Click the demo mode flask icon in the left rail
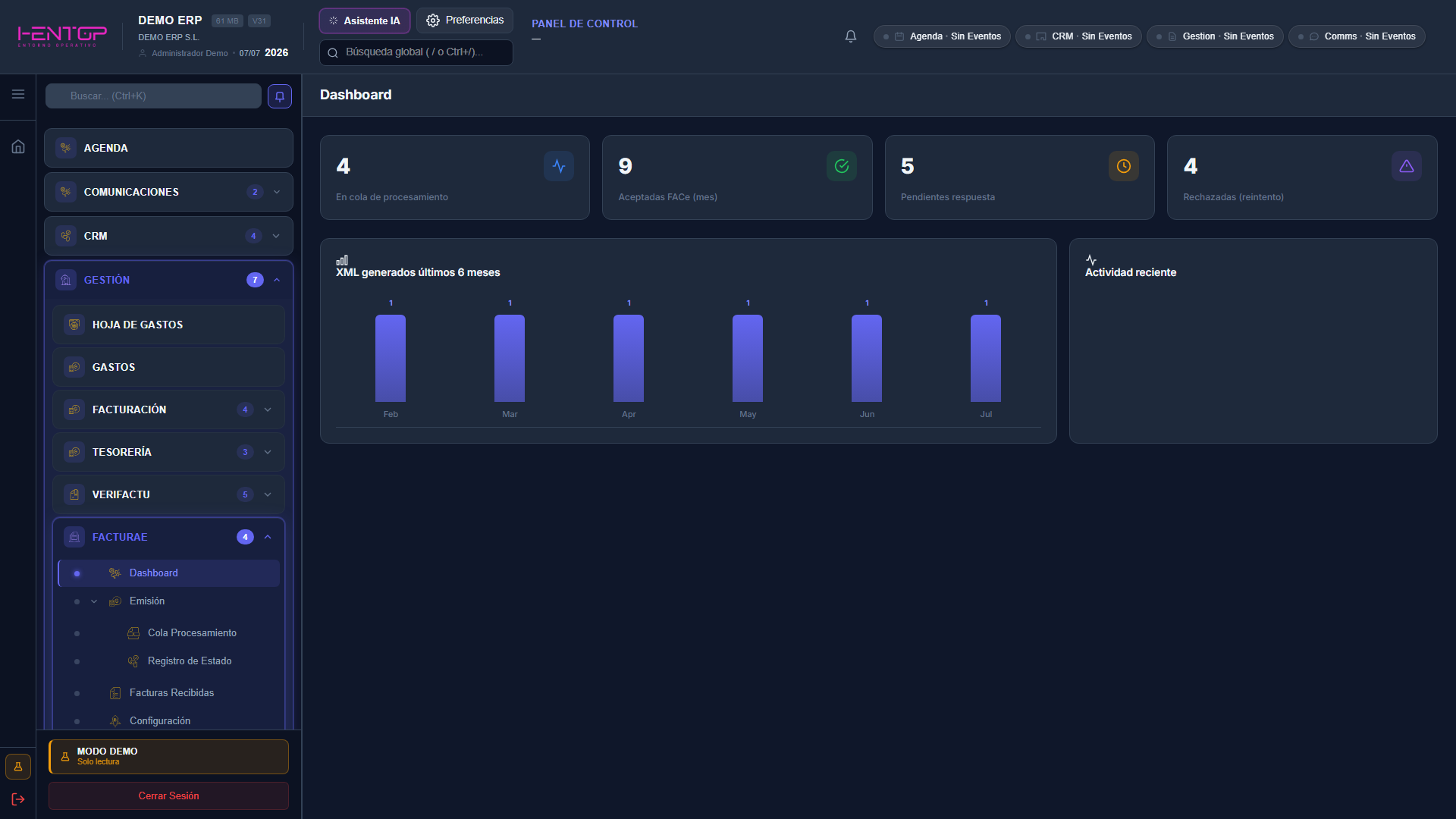Screen dimensions: 1456x819 (x=18, y=767)
